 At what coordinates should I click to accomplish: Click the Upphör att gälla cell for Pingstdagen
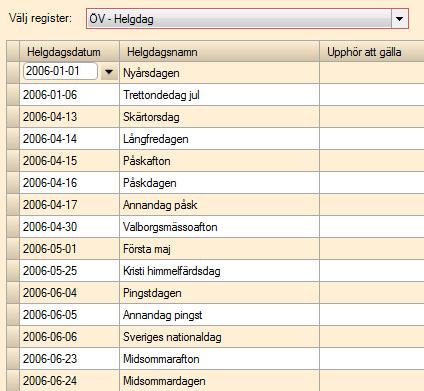[x=372, y=293]
